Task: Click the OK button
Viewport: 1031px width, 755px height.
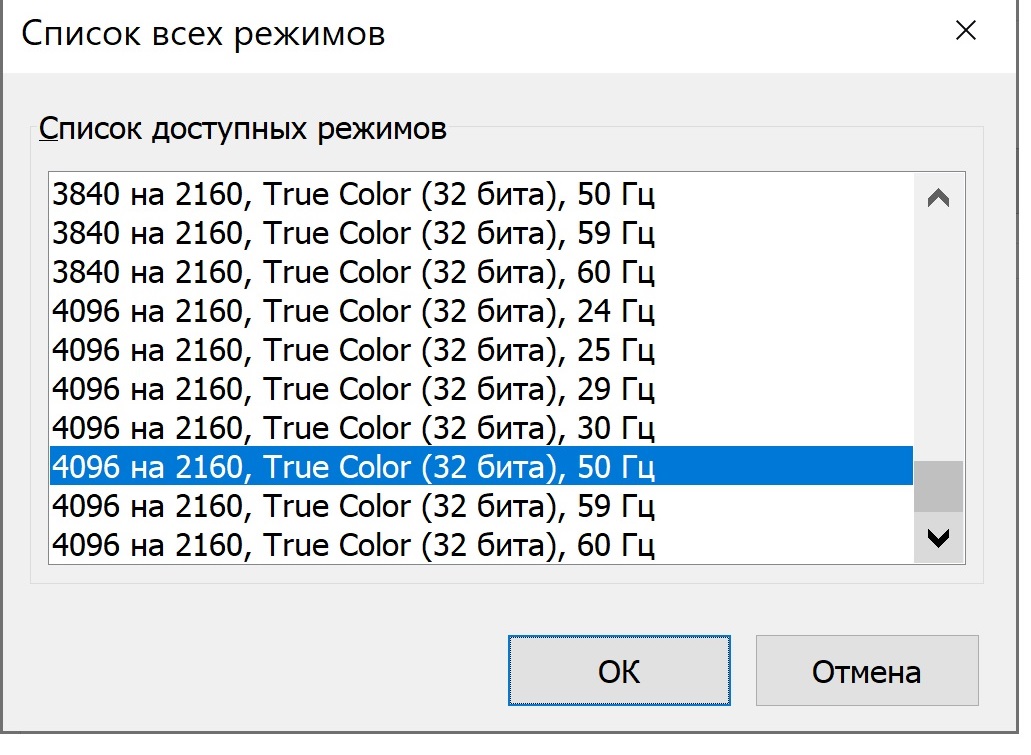Action: coord(618,671)
